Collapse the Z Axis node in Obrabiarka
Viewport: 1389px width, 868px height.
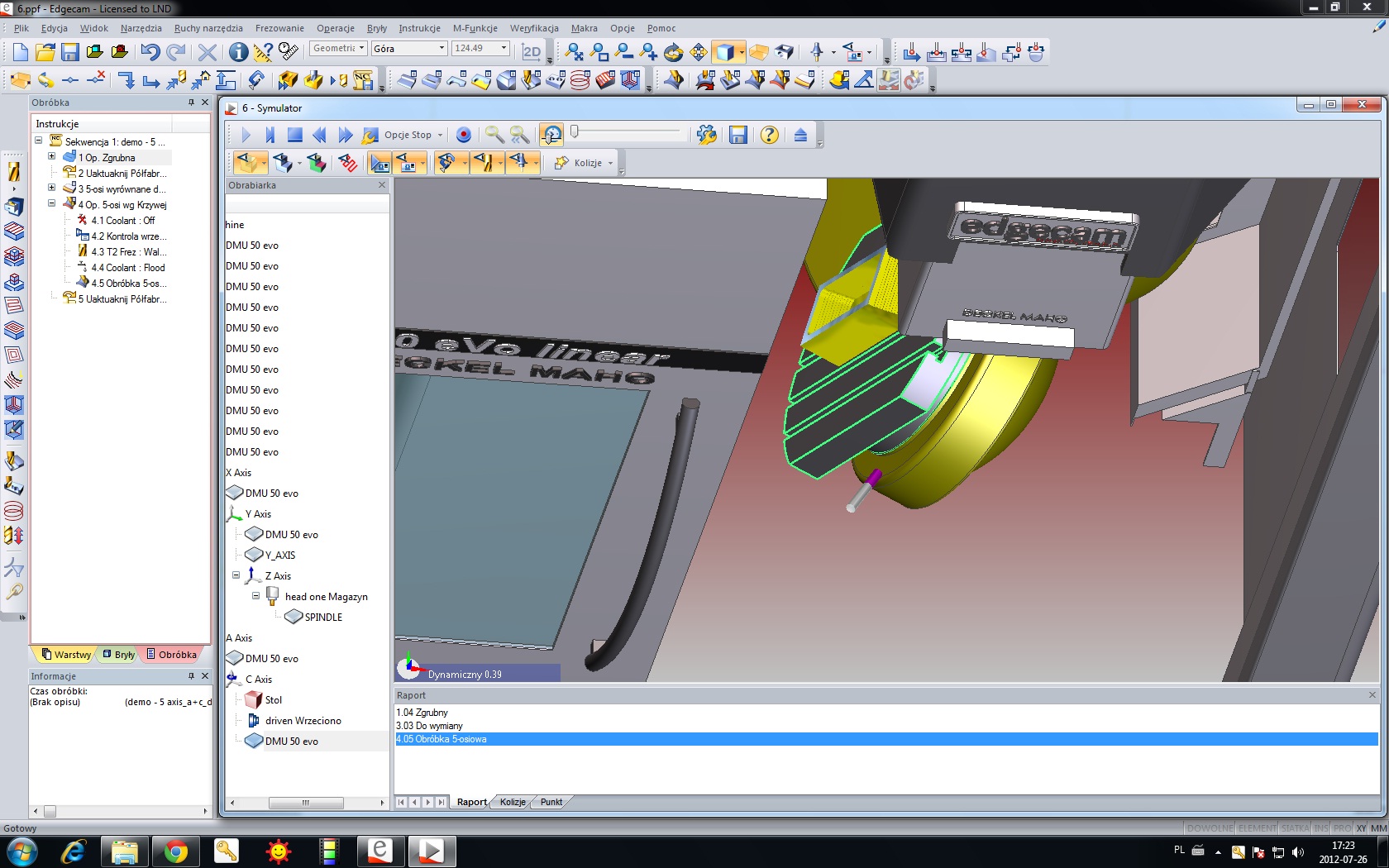[x=236, y=575]
